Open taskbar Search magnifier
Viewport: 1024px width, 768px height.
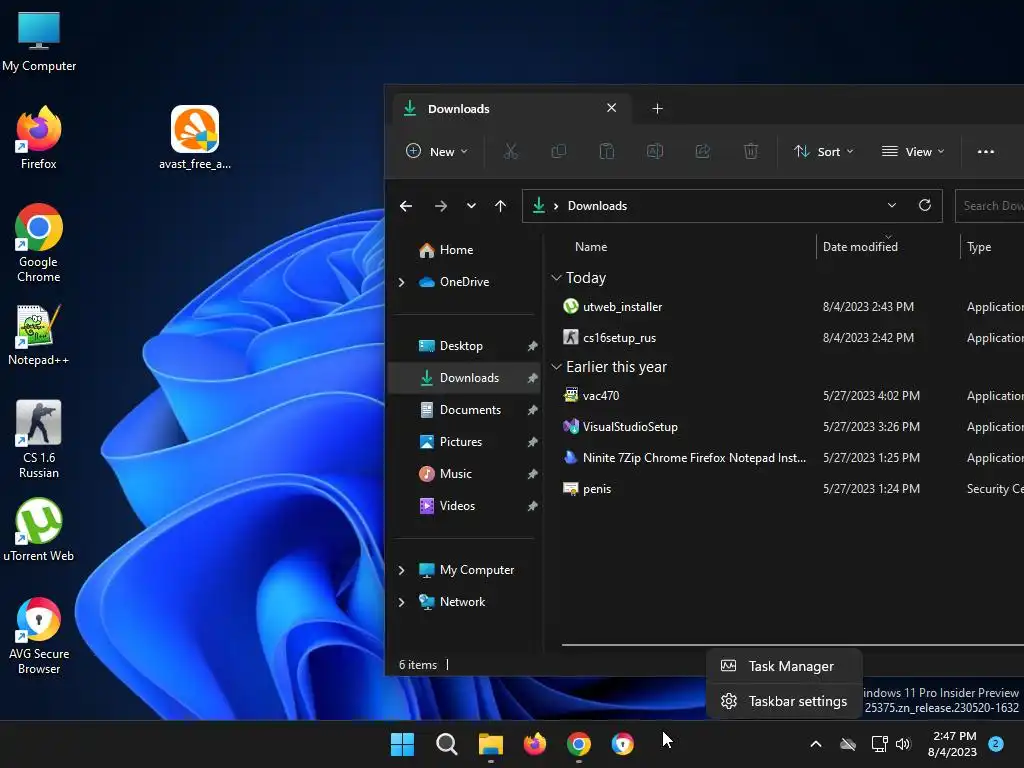point(447,744)
